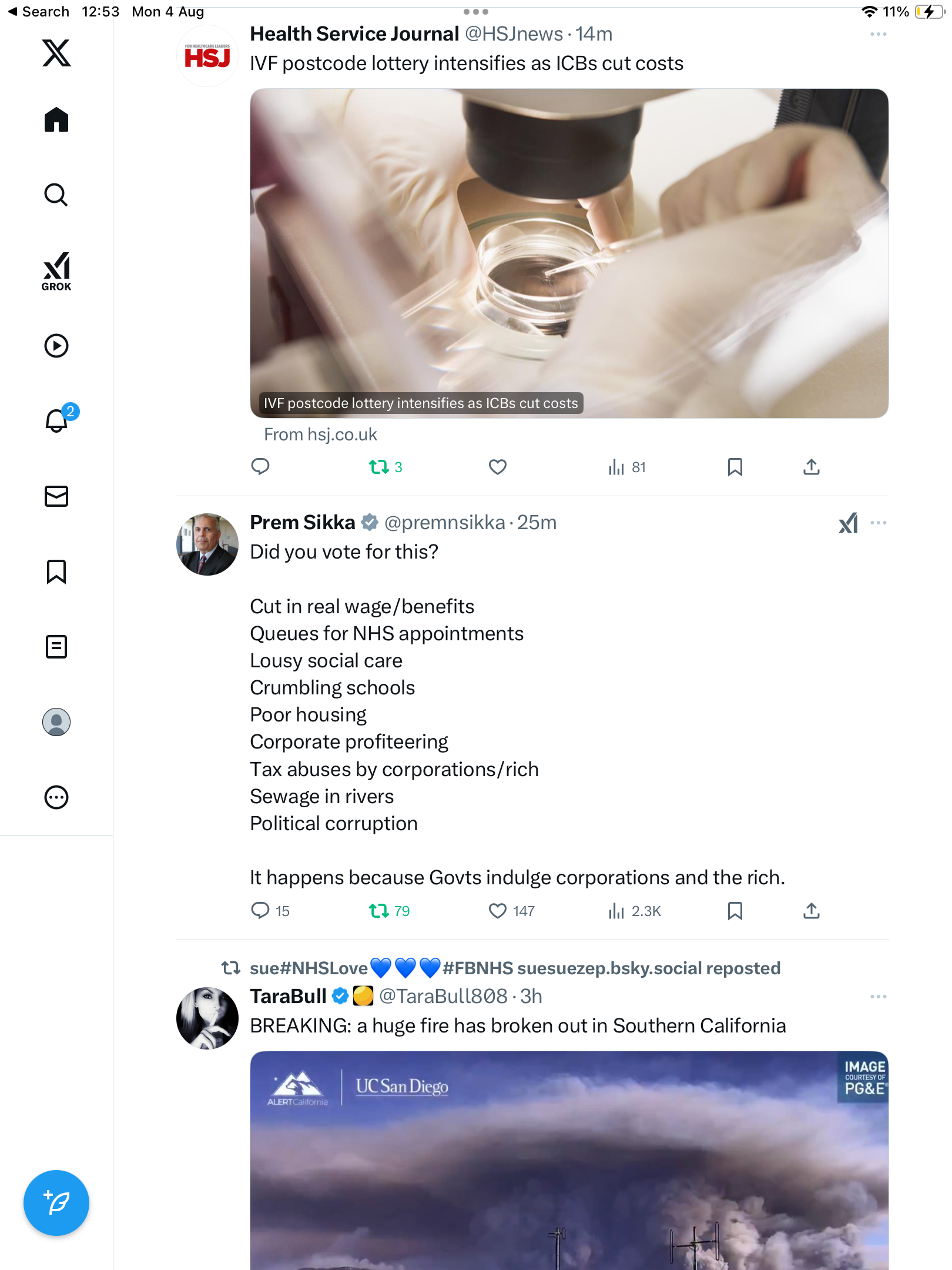Open Notifications bell with 2 badge
The image size is (952, 1270).
point(56,420)
